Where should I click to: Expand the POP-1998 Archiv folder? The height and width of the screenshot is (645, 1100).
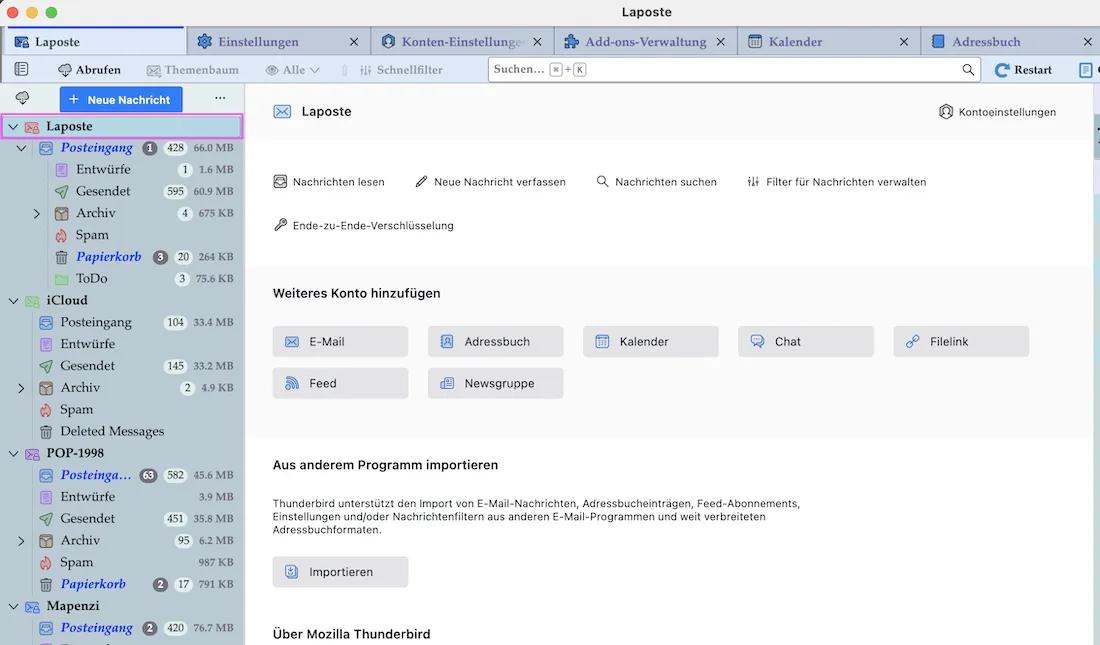21,540
